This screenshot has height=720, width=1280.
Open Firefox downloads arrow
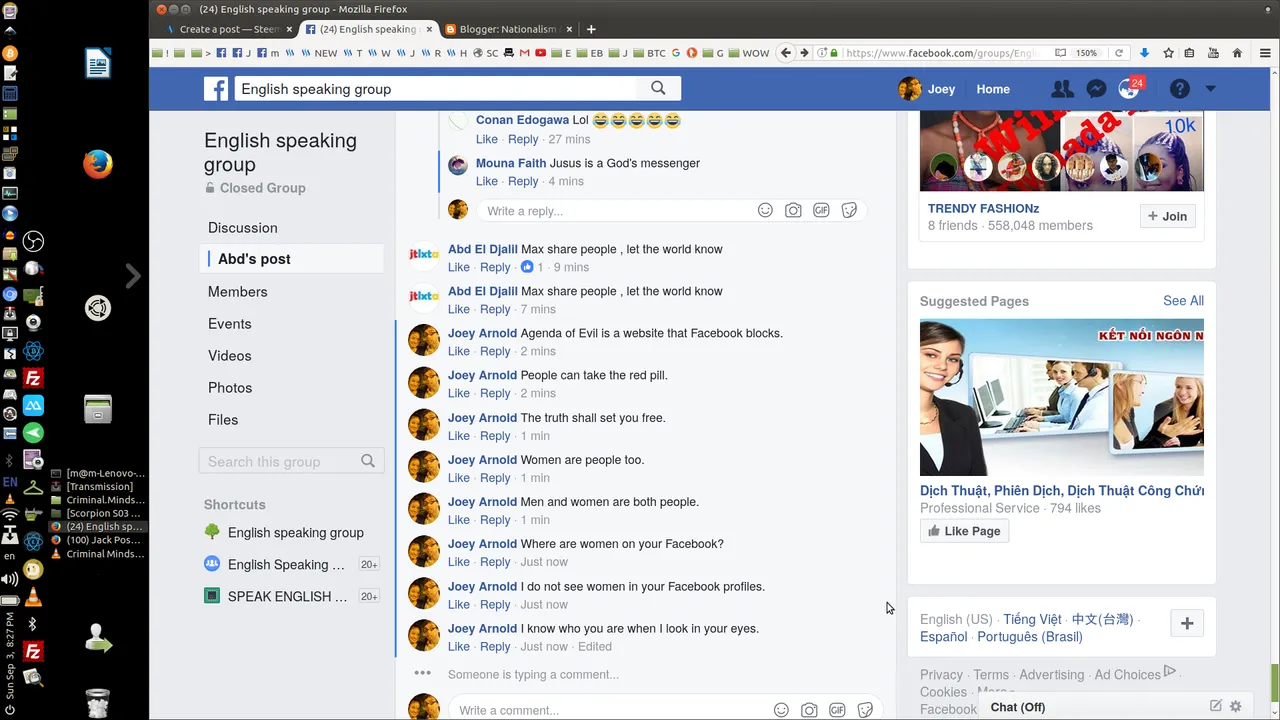pyautogui.click(x=1145, y=53)
